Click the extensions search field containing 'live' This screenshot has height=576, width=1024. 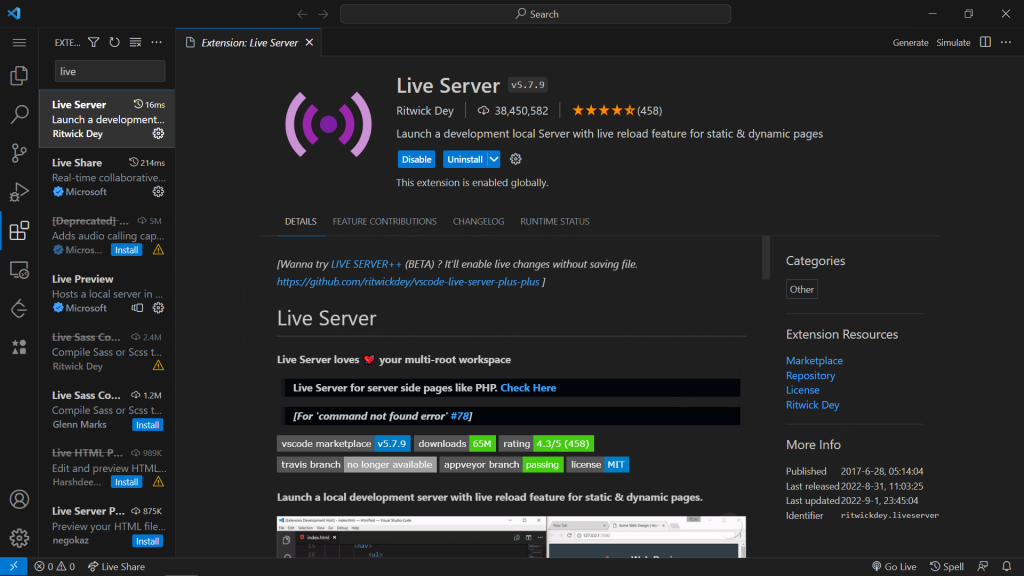coord(110,71)
